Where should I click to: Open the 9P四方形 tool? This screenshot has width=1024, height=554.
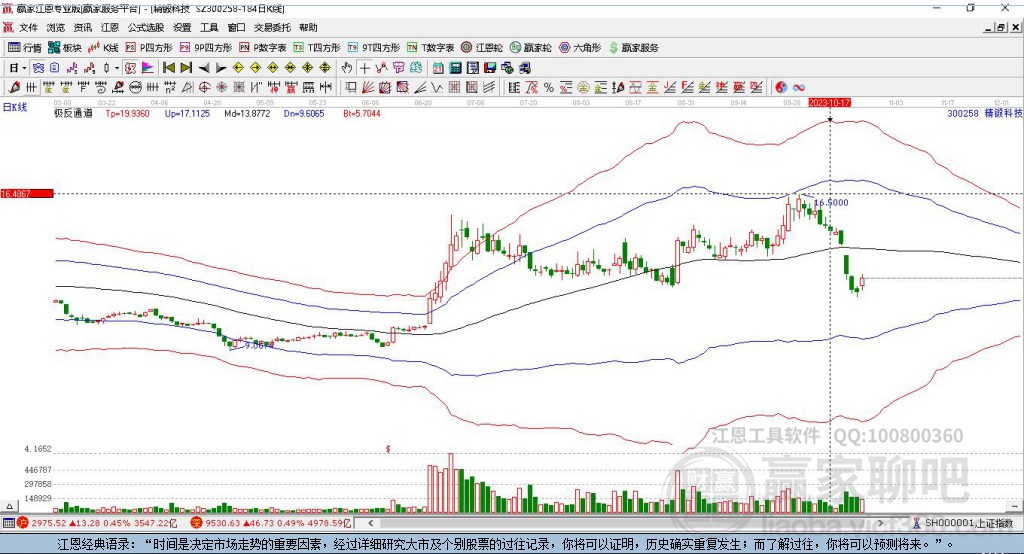click(x=206, y=48)
